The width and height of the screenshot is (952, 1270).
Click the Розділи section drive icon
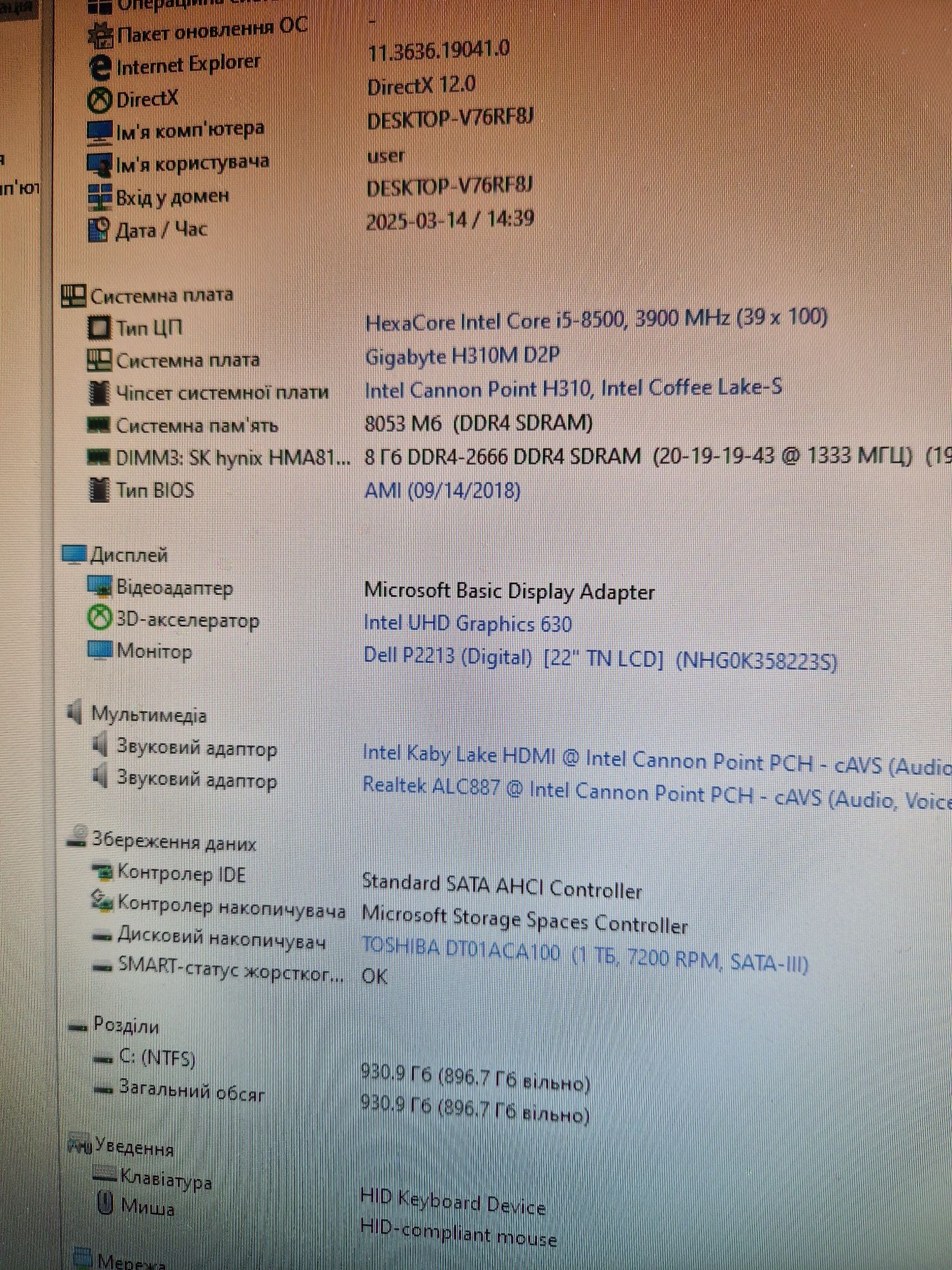(77, 1028)
